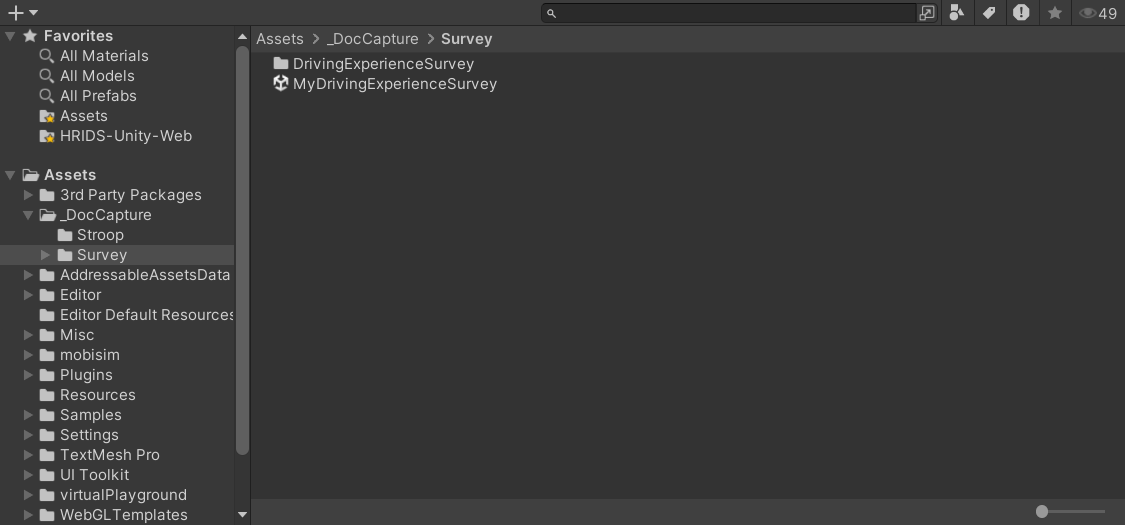Select the MyDrivingExperienceSurvey scene asset icon

click(x=281, y=84)
